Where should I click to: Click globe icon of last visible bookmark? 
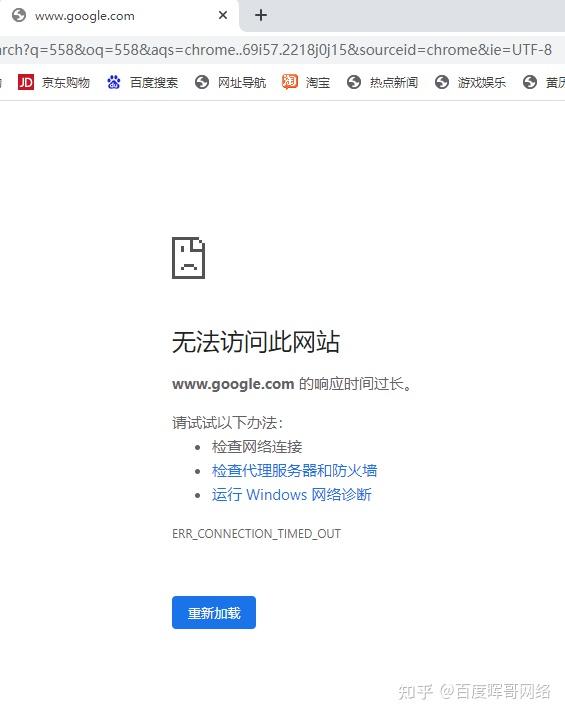pyautogui.click(x=530, y=82)
